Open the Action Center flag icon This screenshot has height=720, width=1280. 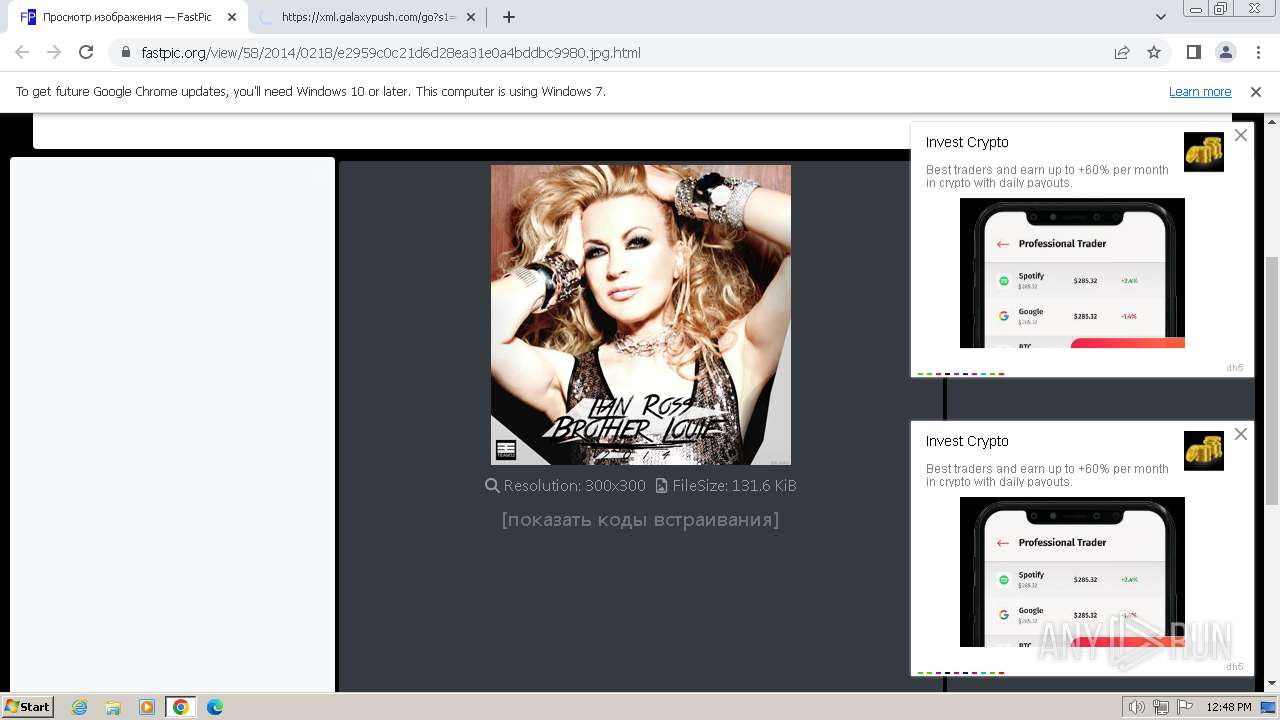(1185, 707)
